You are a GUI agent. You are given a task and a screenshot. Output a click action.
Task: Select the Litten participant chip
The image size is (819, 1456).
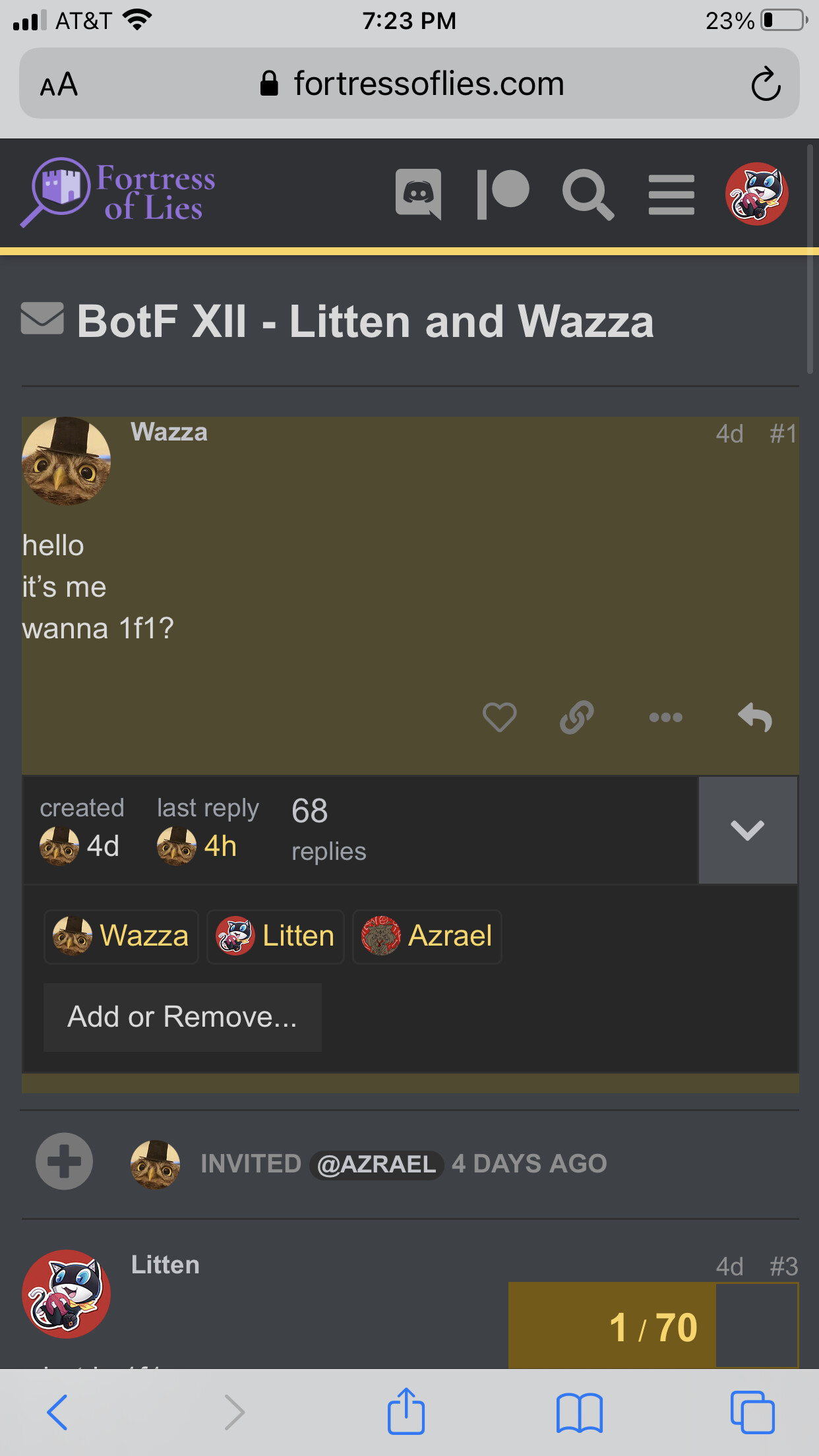point(276,936)
